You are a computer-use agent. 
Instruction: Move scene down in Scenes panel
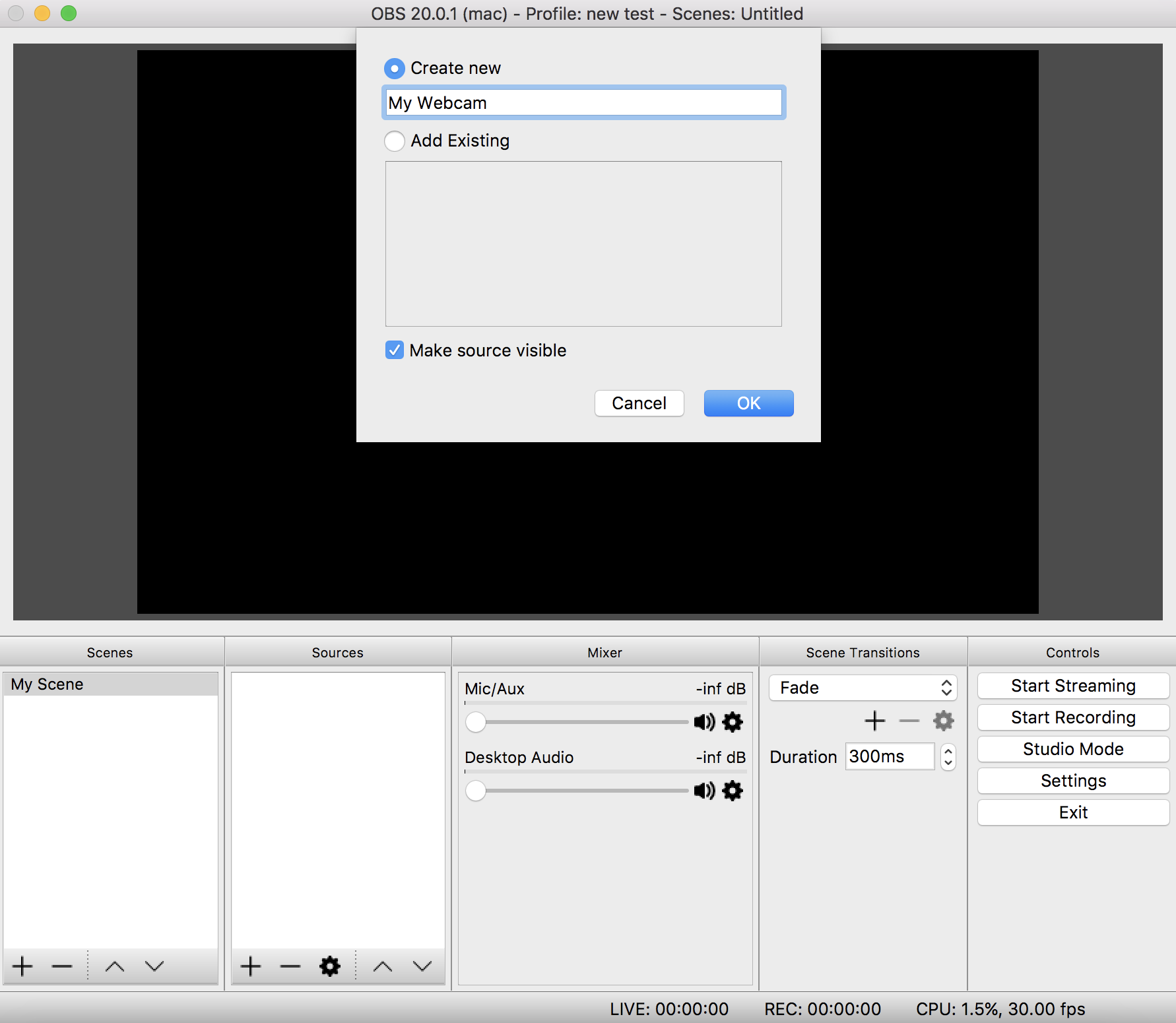coord(154,966)
